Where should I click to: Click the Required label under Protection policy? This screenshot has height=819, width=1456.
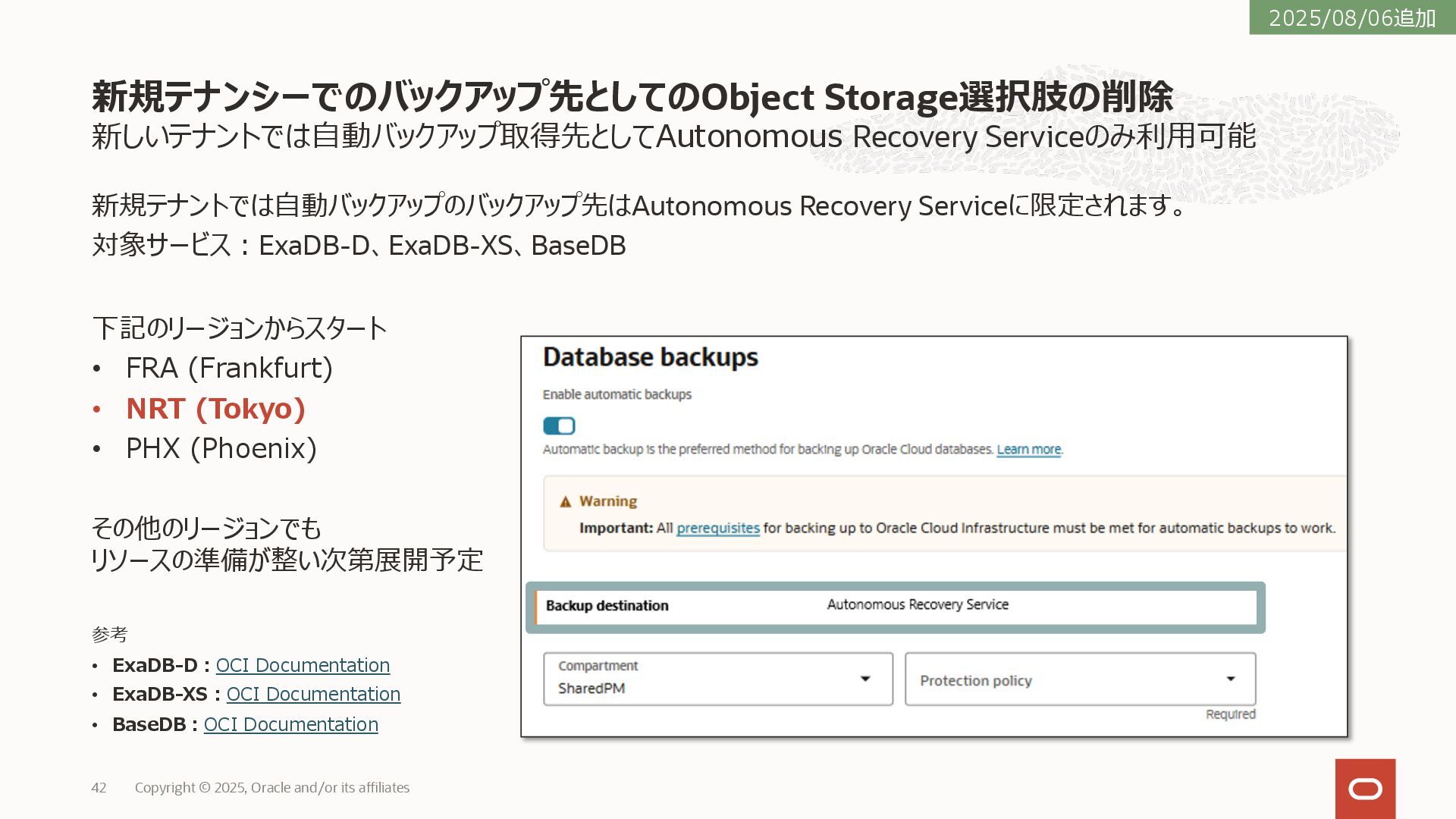1231,714
